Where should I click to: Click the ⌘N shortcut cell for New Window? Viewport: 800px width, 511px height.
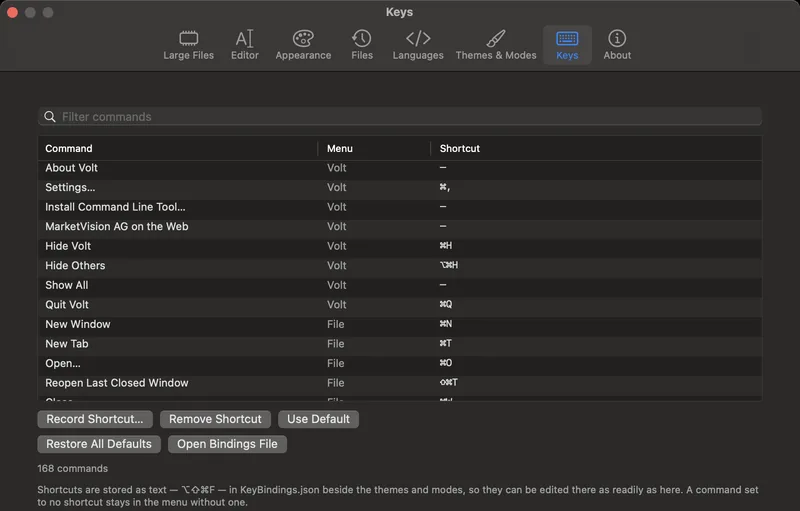(446, 324)
